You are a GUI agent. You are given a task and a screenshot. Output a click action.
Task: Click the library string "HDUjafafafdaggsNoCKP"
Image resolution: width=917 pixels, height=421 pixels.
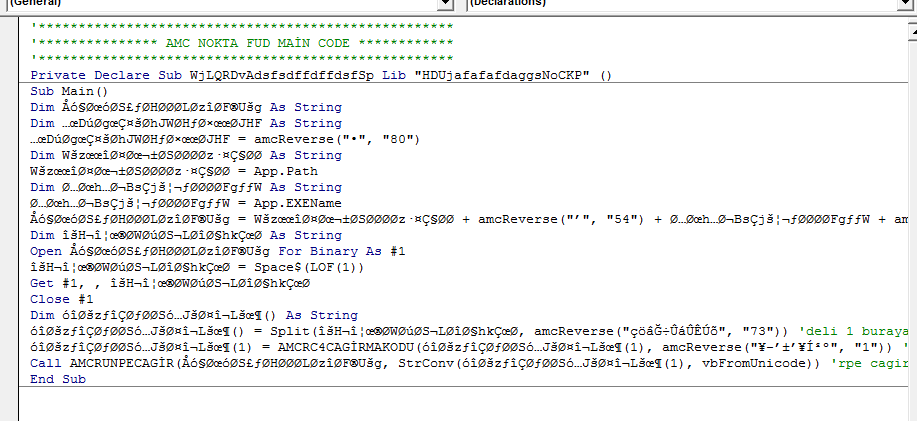[x=502, y=75]
